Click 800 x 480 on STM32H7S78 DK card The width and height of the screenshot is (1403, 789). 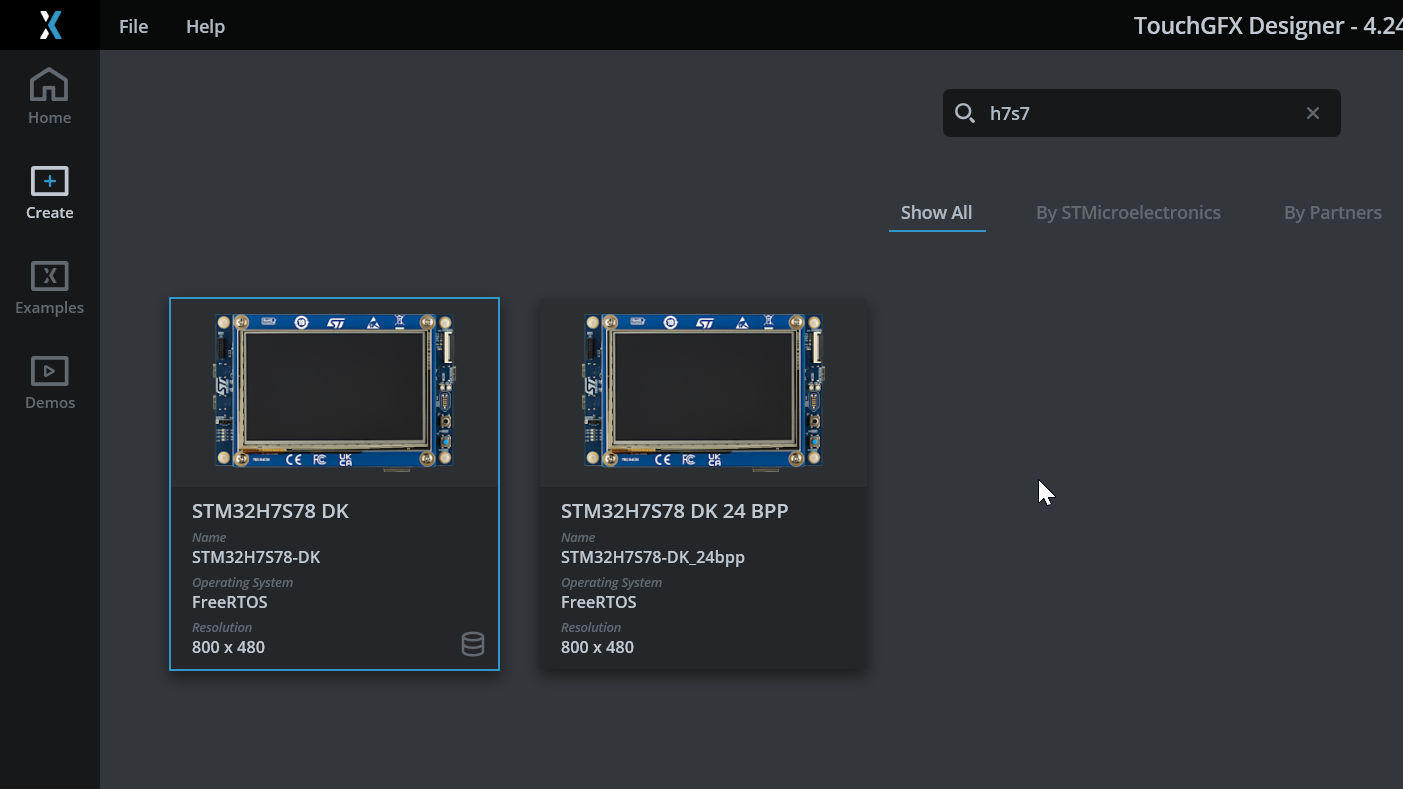[x=228, y=647]
